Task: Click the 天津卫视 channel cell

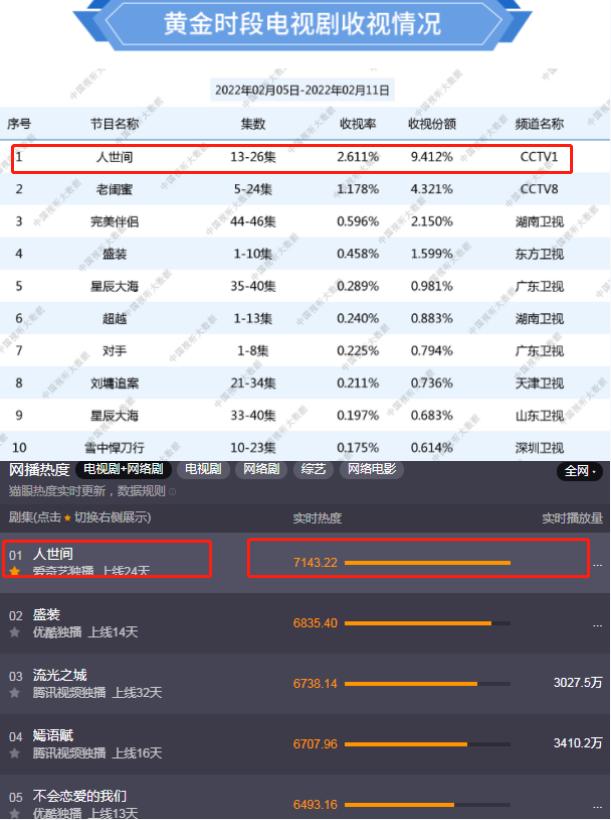Action: (x=539, y=383)
